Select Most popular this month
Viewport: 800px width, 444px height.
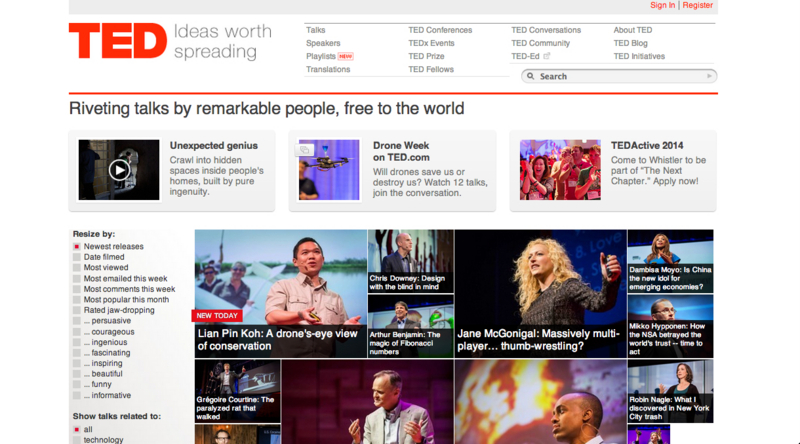pyautogui.click(x=77, y=300)
